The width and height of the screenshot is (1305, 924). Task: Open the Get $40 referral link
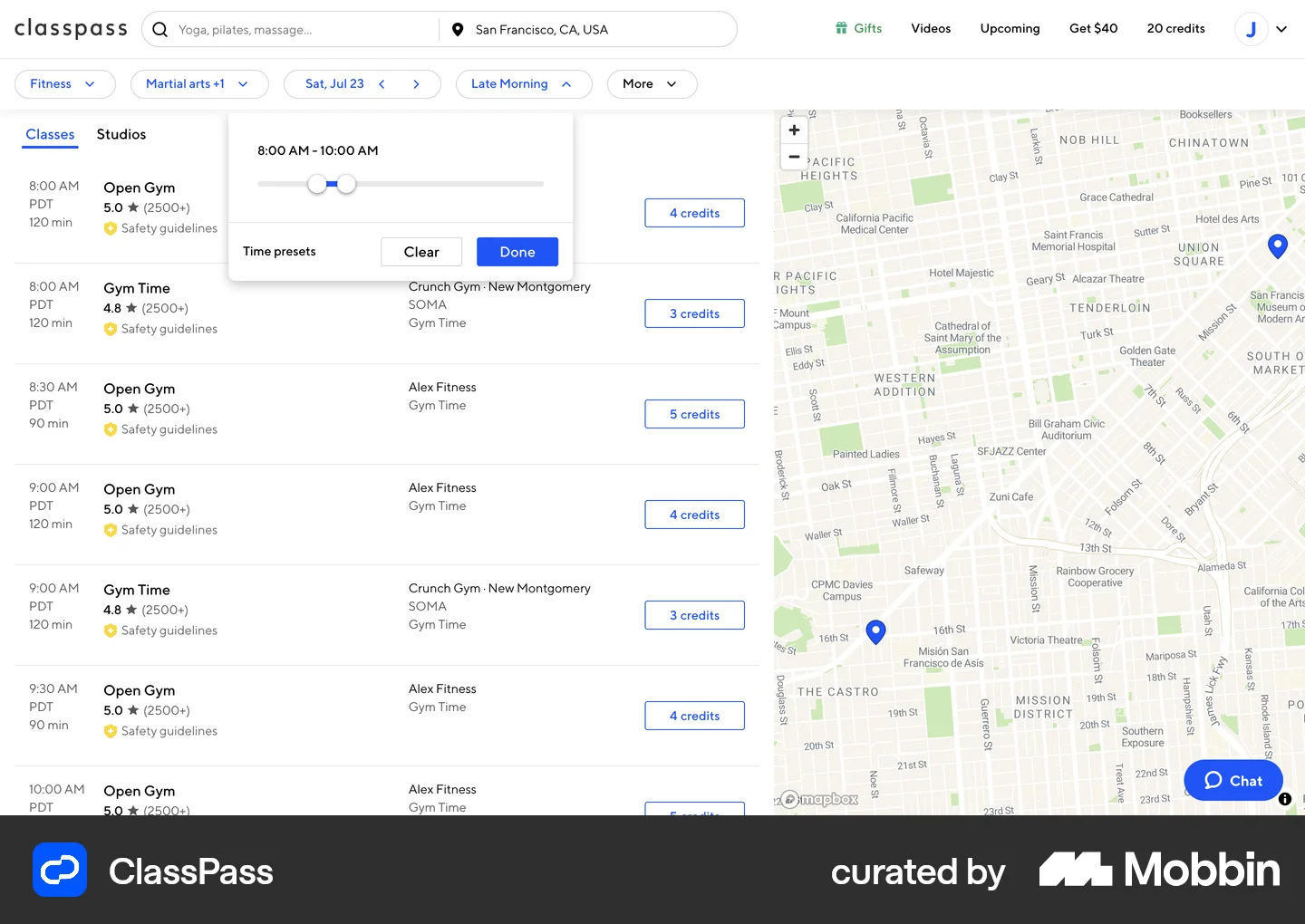point(1093,29)
